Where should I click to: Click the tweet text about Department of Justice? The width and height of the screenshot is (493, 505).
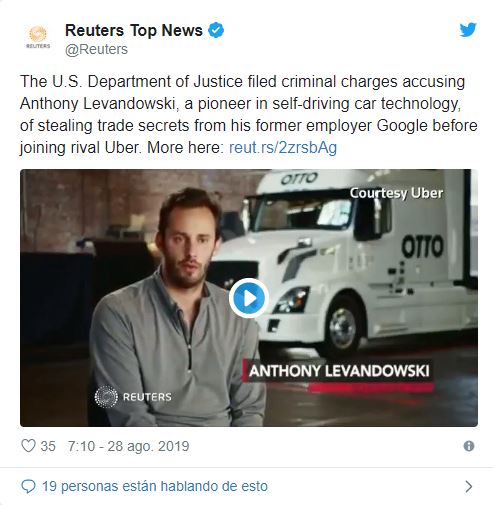tap(248, 114)
